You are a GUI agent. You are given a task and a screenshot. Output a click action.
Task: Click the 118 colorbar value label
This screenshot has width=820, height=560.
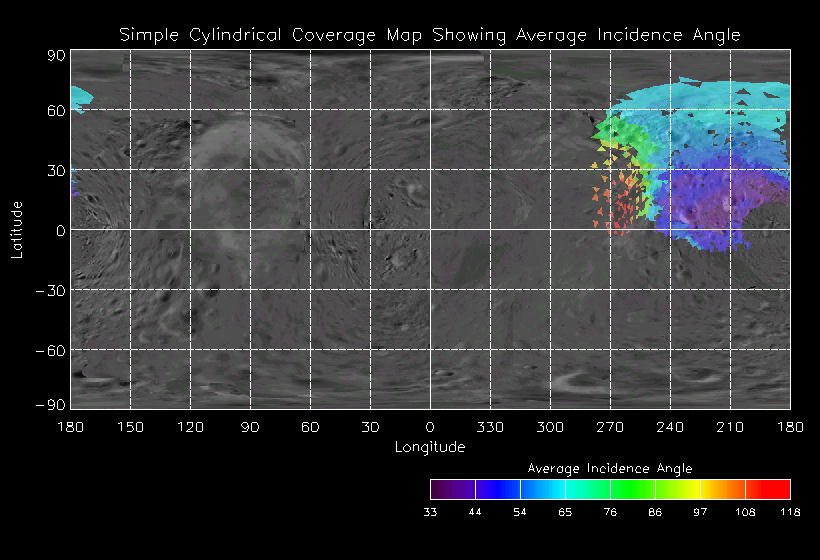pyautogui.click(x=790, y=512)
